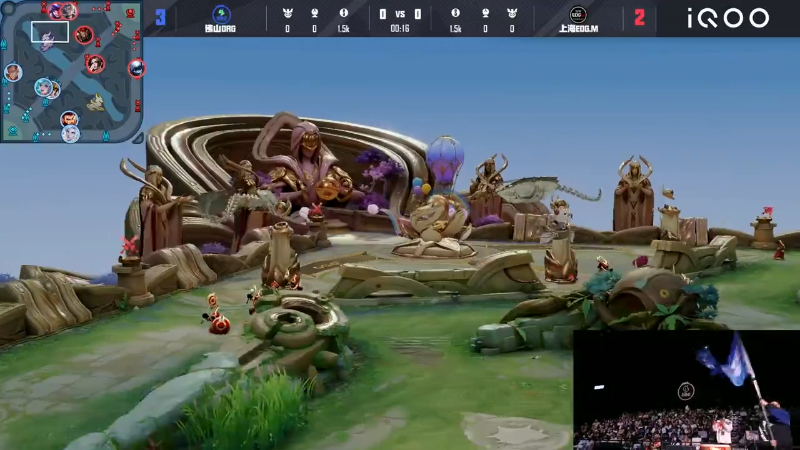Jump to the golden dragon on minimap
800x450 pixels.
click(95, 103)
